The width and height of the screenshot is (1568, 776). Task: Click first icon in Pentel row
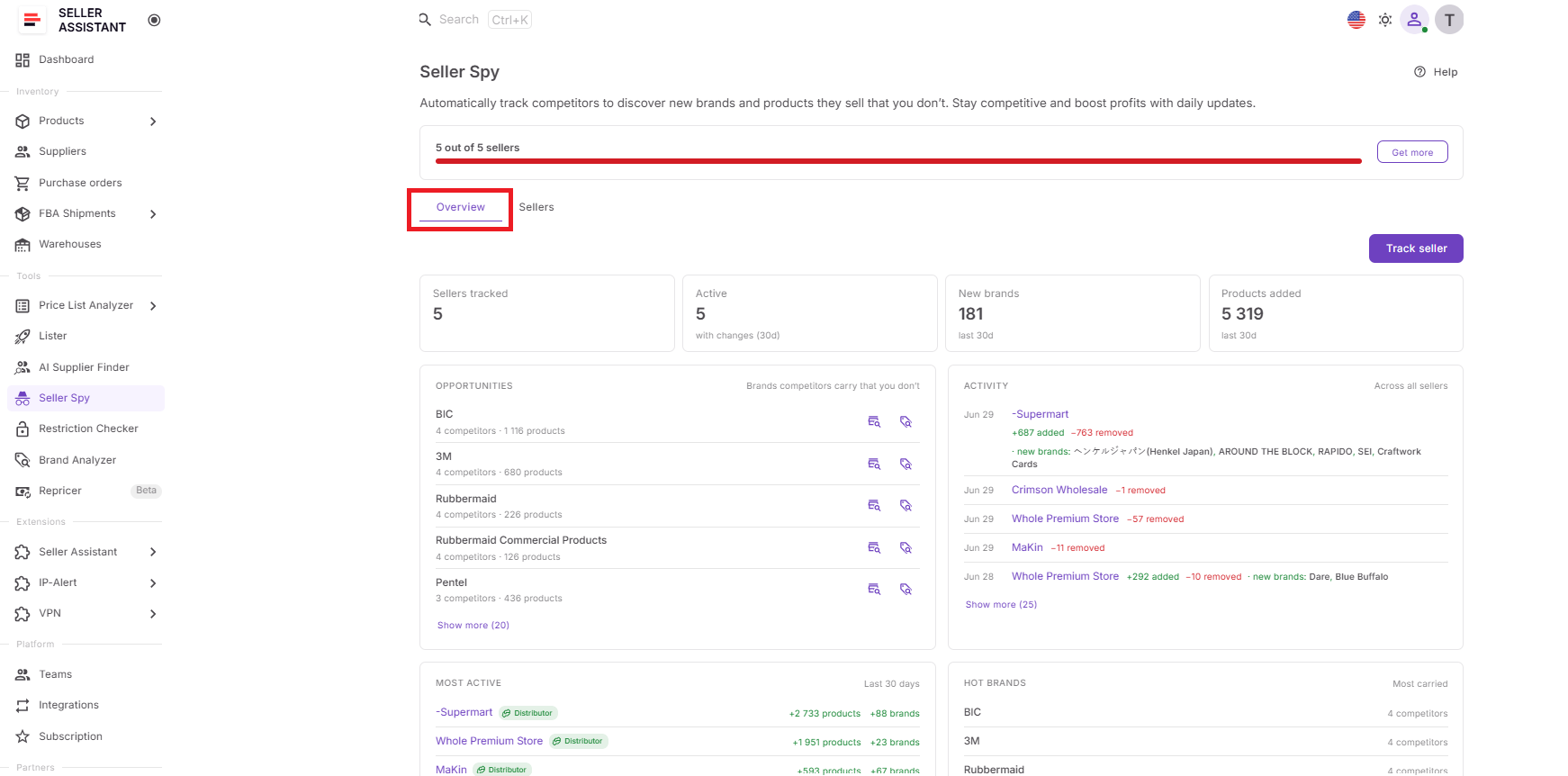pyautogui.click(x=874, y=590)
